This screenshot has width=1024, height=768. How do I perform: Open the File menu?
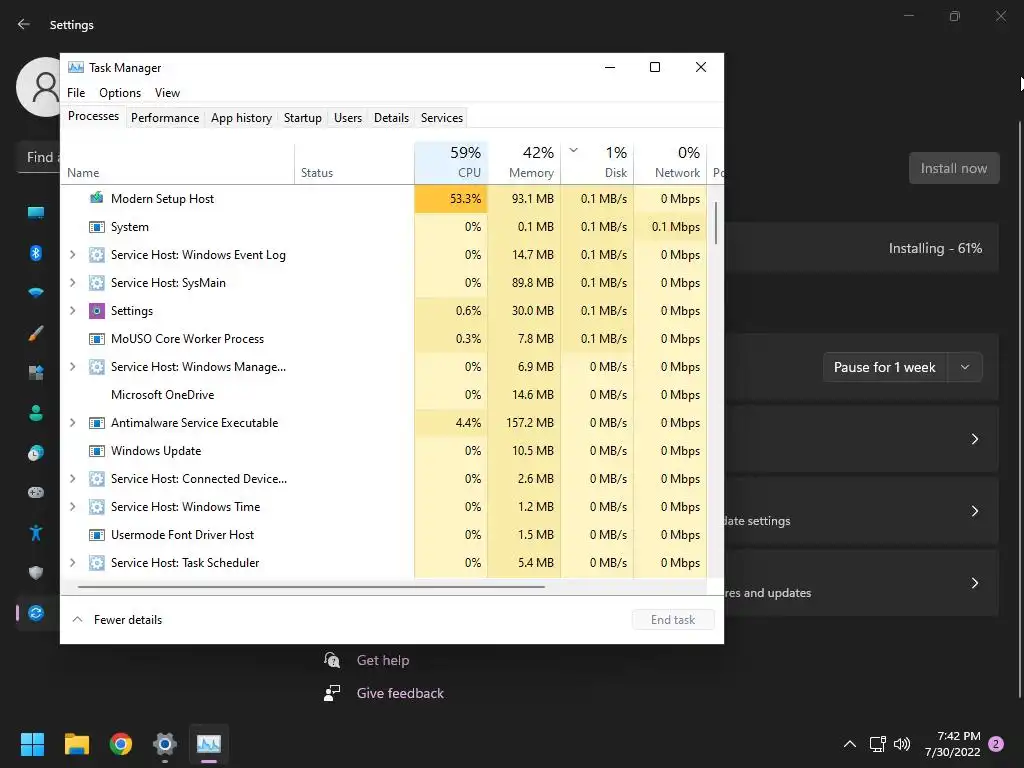76,93
